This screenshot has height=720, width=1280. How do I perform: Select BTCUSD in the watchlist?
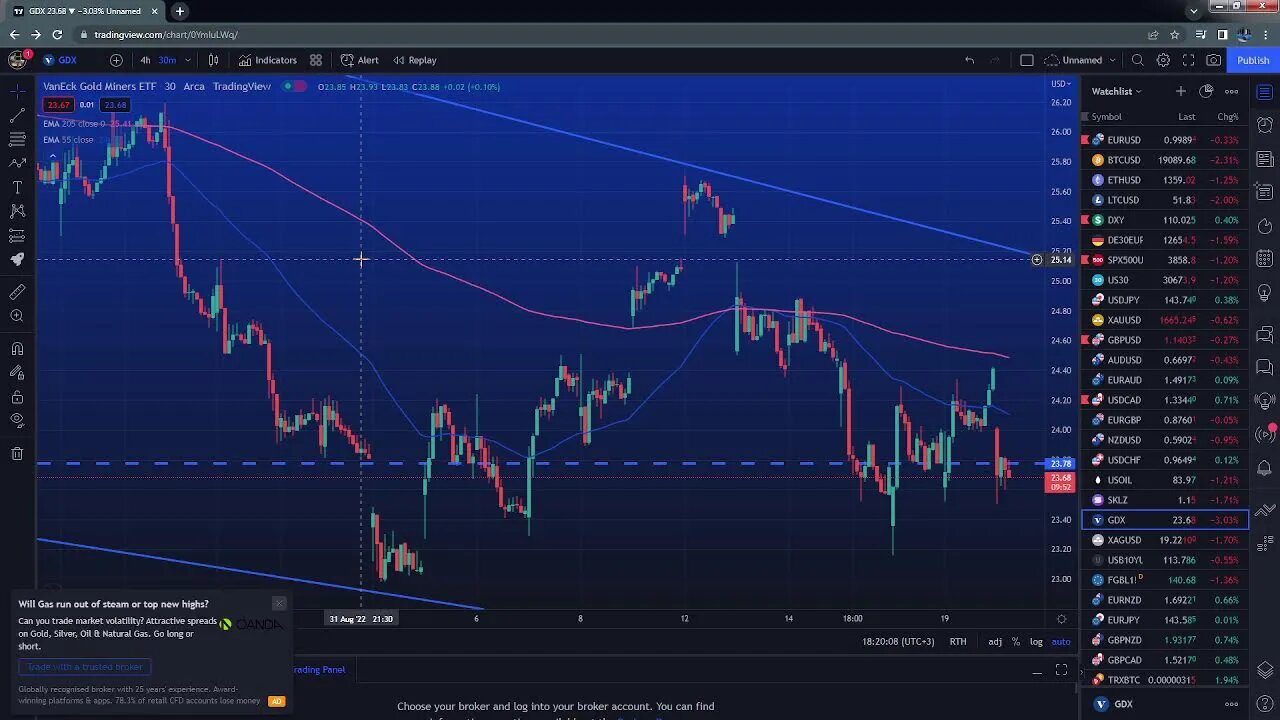pos(1165,160)
